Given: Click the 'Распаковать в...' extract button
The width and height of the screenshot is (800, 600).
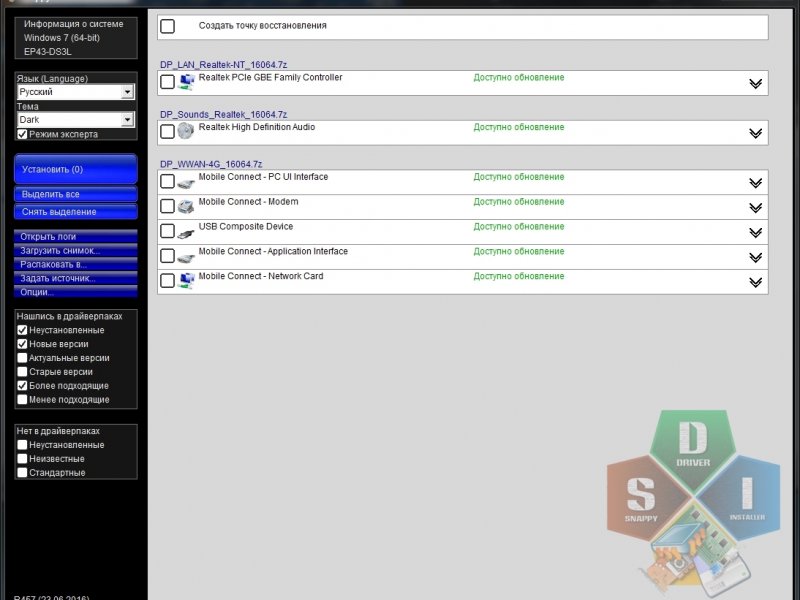Looking at the screenshot, I should (x=76, y=264).
